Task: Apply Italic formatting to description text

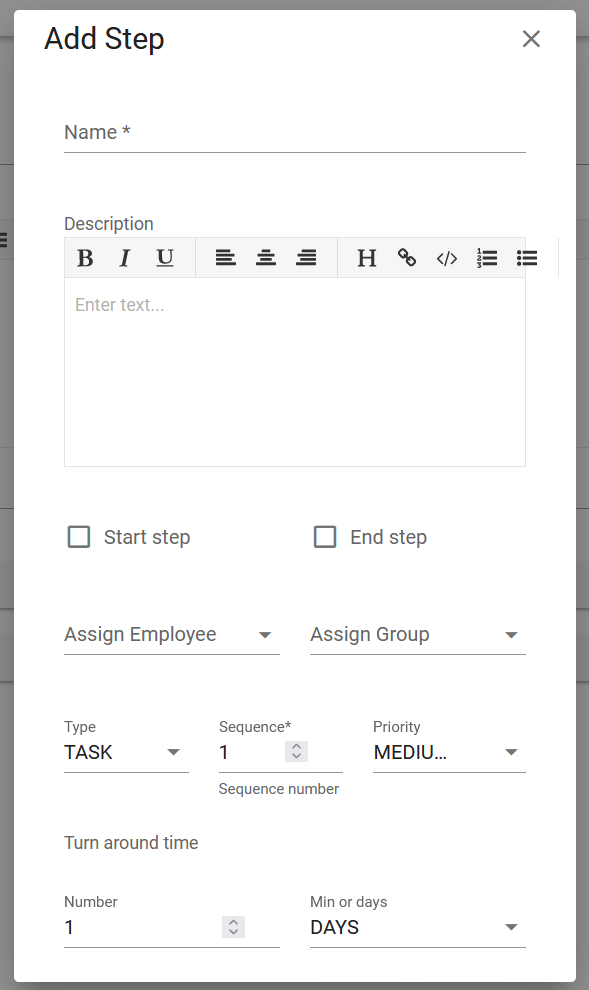Action: pyautogui.click(x=124, y=257)
